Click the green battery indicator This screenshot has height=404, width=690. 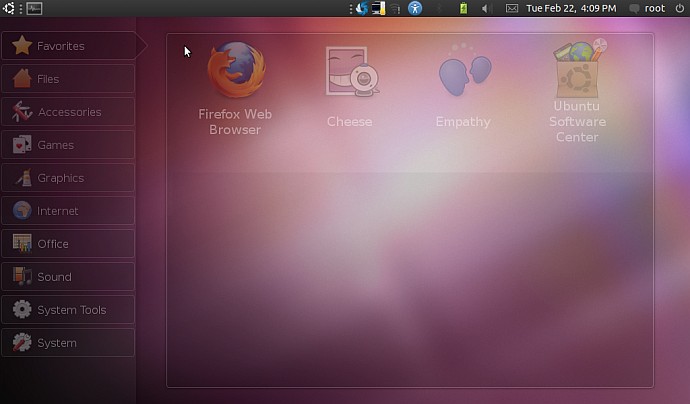pyautogui.click(x=463, y=8)
